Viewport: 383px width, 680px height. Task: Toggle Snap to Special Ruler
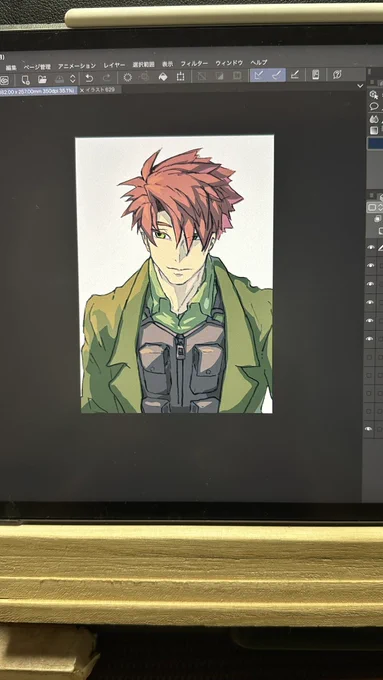coord(277,75)
